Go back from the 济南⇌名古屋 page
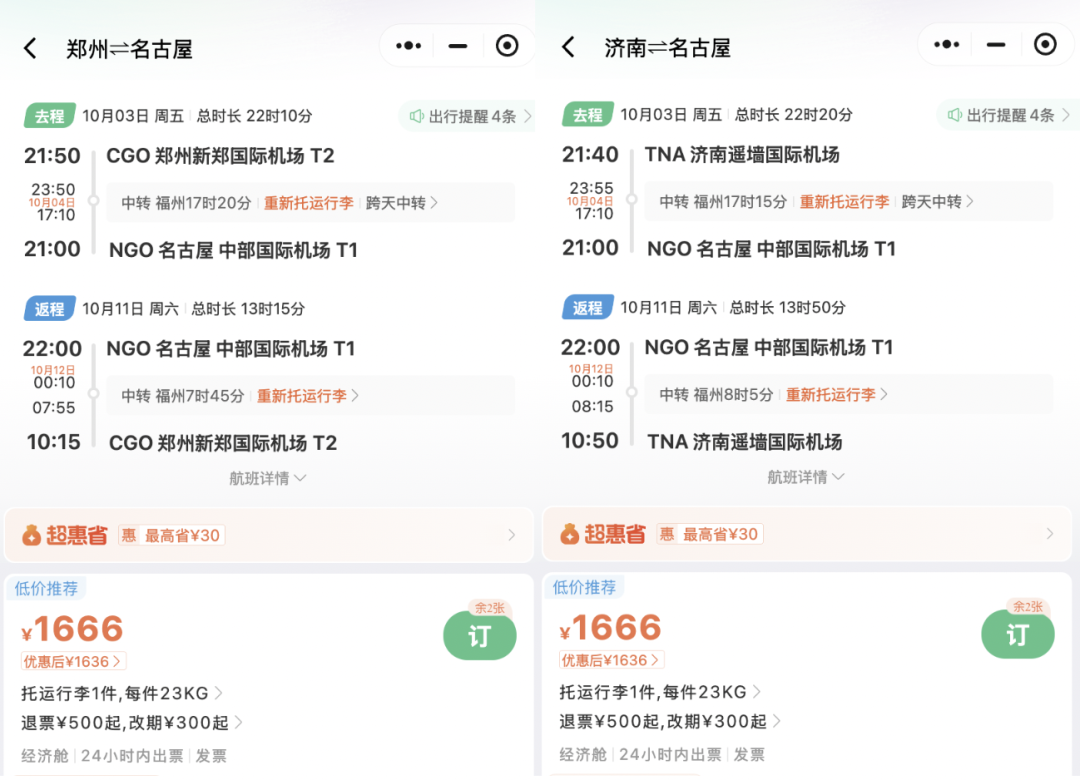Viewport: 1080px width, 780px height. click(x=568, y=47)
